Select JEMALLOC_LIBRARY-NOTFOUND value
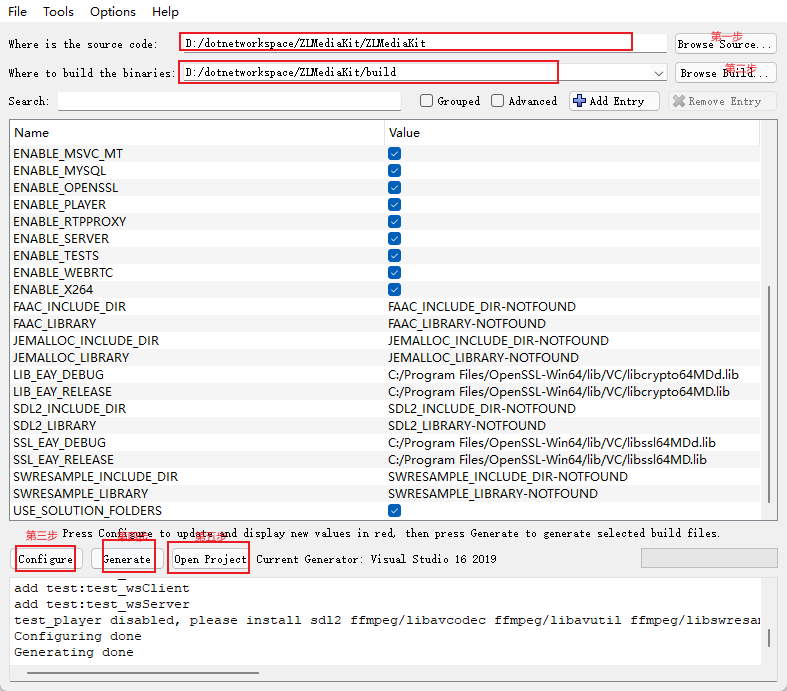Image resolution: width=787 pixels, height=691 pixels. pos(483,358)
